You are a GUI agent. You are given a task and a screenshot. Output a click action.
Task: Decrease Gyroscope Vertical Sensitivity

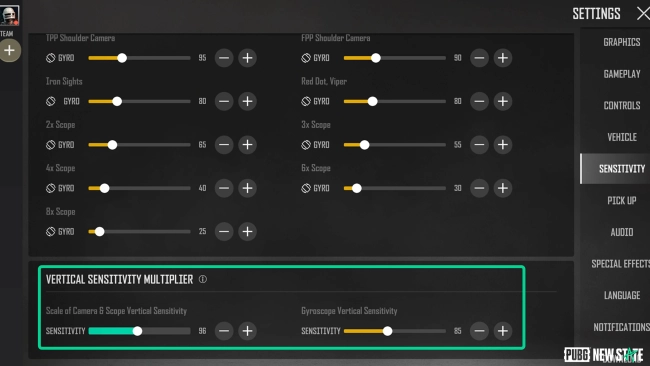(x=479, y=331)
